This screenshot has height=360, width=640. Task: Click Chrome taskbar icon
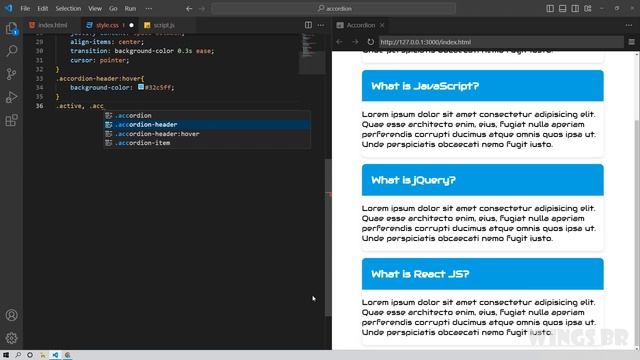(67, 355)
